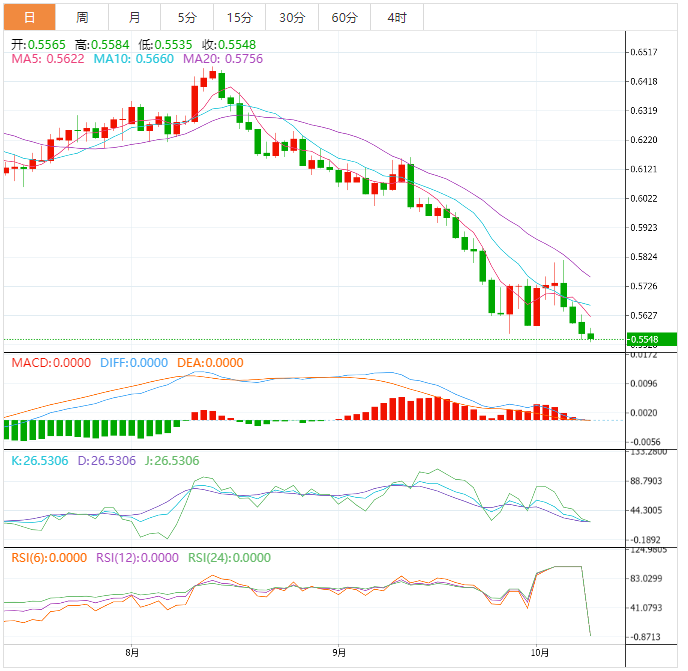This screenshot has height=671, width=688.
Task: Click the 0.0096 MACD axis label
Action: pyautogui.click(x=644, y=384)
